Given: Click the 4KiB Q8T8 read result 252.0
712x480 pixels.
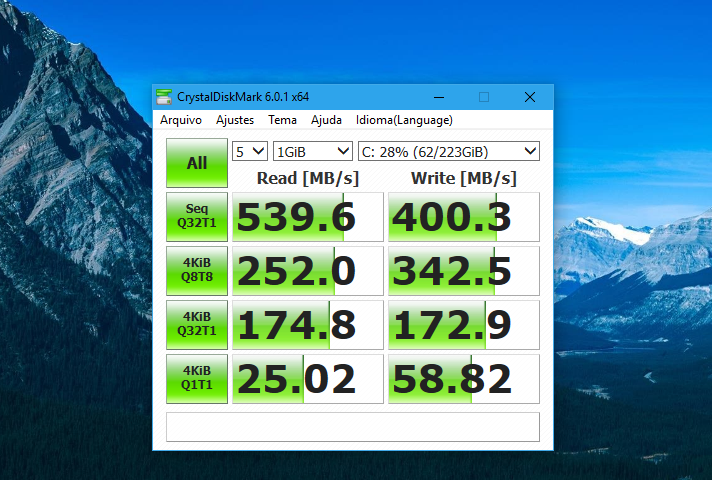Looking at the screenshot, I should pyautogui.click(x=308, y=271).
